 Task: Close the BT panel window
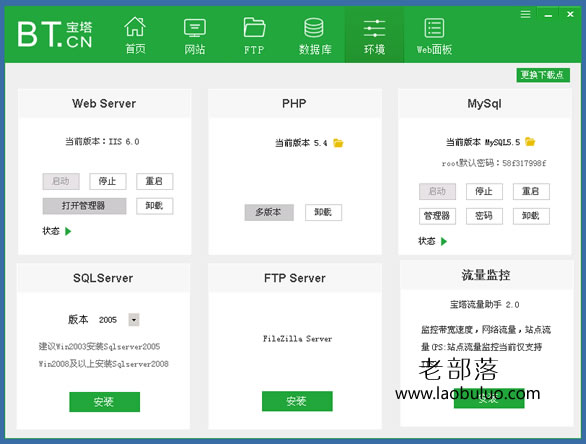click(570, 14)
